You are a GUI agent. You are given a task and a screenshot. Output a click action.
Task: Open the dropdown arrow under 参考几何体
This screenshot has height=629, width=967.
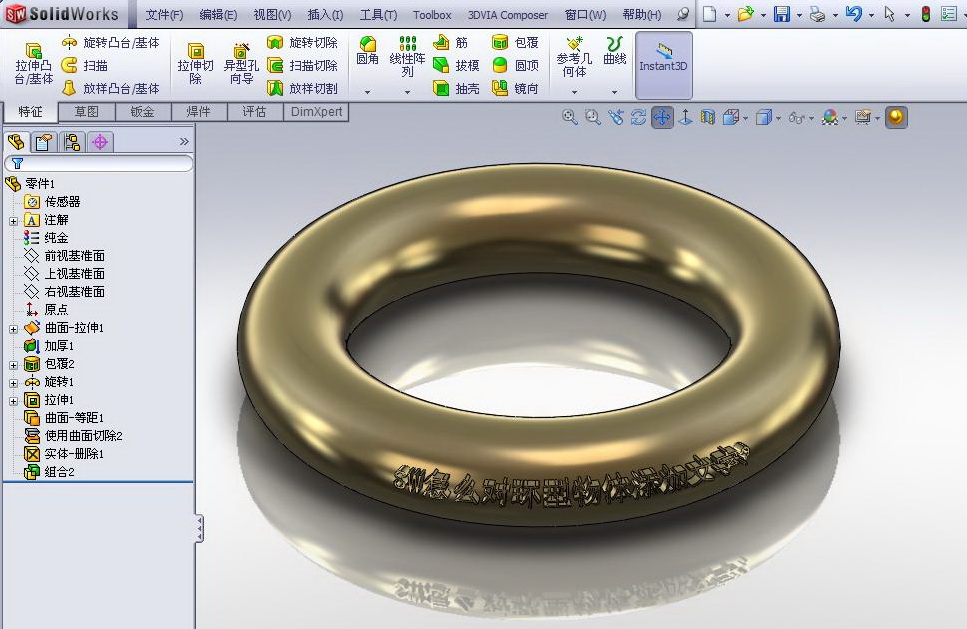pos(574,92)
